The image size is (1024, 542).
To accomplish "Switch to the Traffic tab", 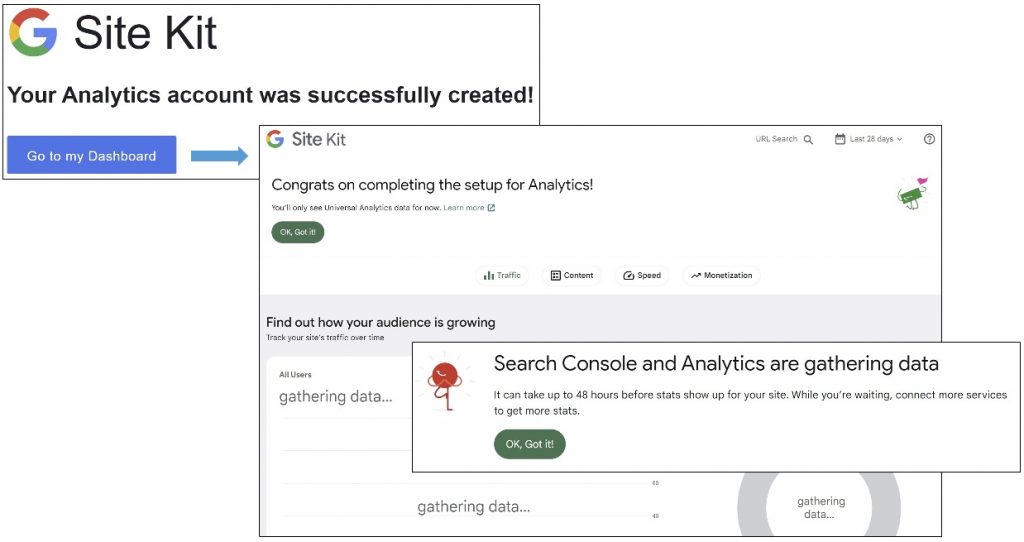I will 502,275.
